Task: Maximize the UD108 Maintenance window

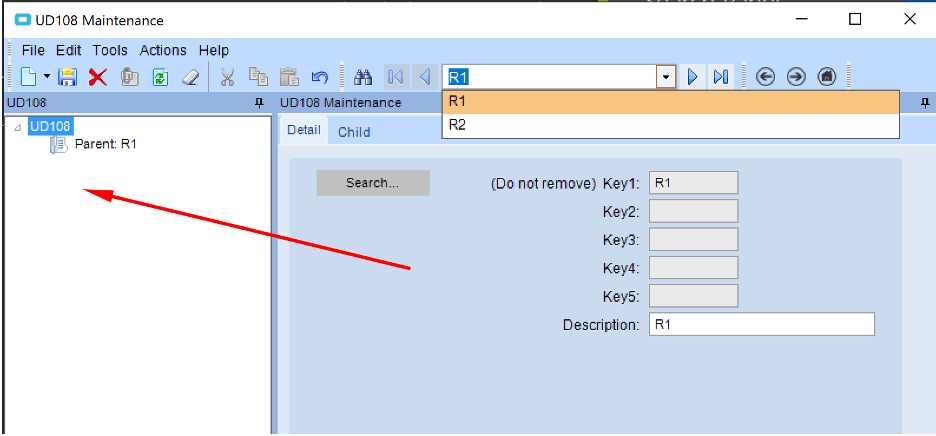Action: pyautogui.click(x=855, y=19)
